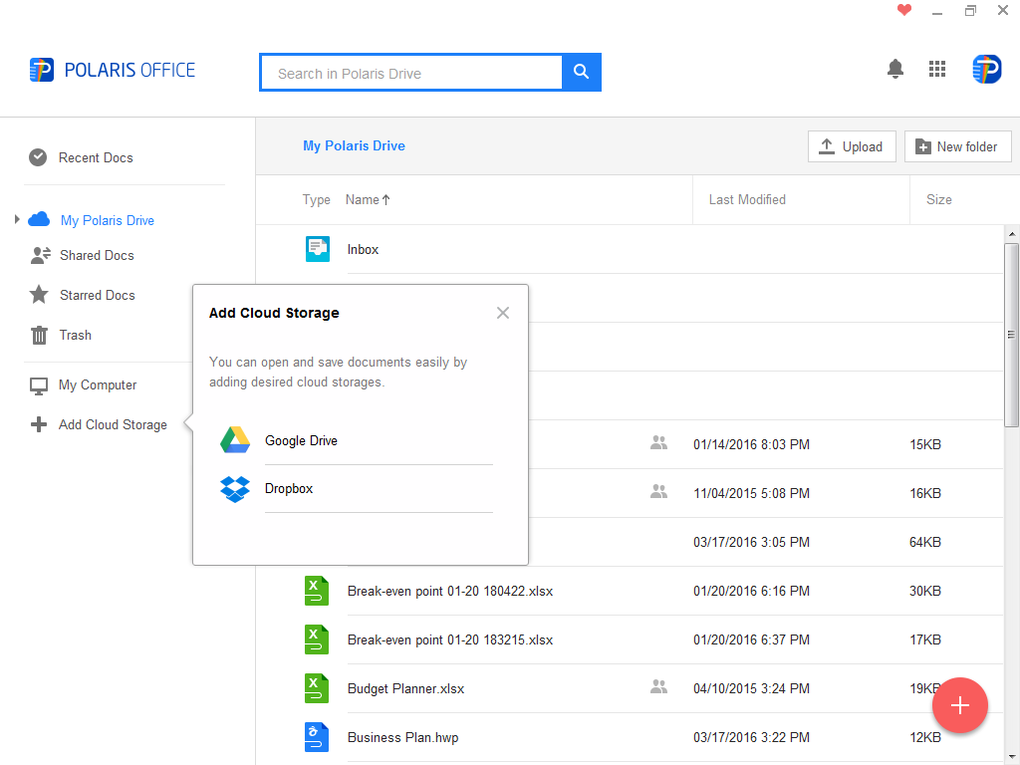Select My Polaris Drive in sidebar
The height and width of the screenshot is (765, 1020).
pyautogui.click(x=107, y=221)
